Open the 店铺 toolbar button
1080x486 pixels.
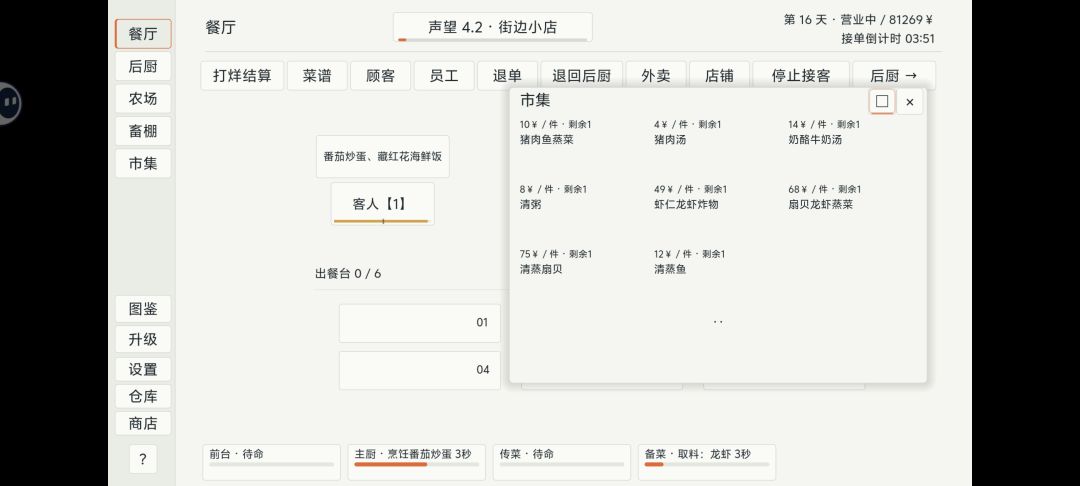[x=719, y=76]
